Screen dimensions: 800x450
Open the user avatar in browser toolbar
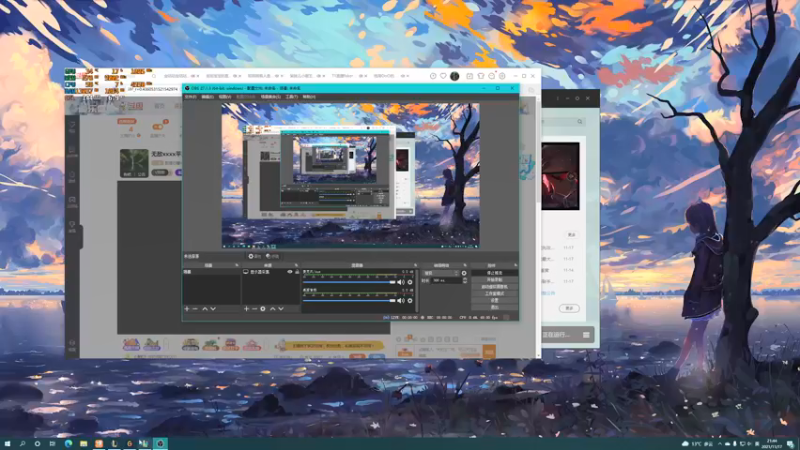pyautogui.click(x=455, y=76)
